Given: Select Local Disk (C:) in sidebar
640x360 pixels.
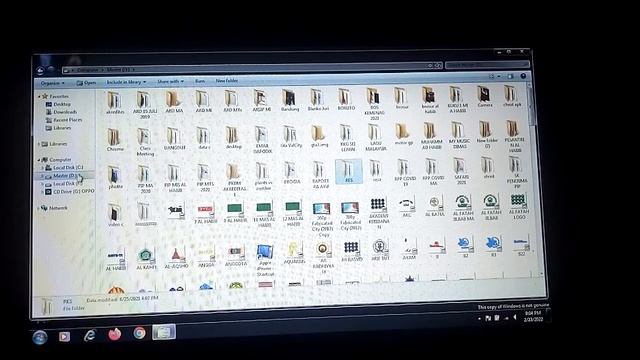Looking at the screenshot, I should tap(64, 168).
